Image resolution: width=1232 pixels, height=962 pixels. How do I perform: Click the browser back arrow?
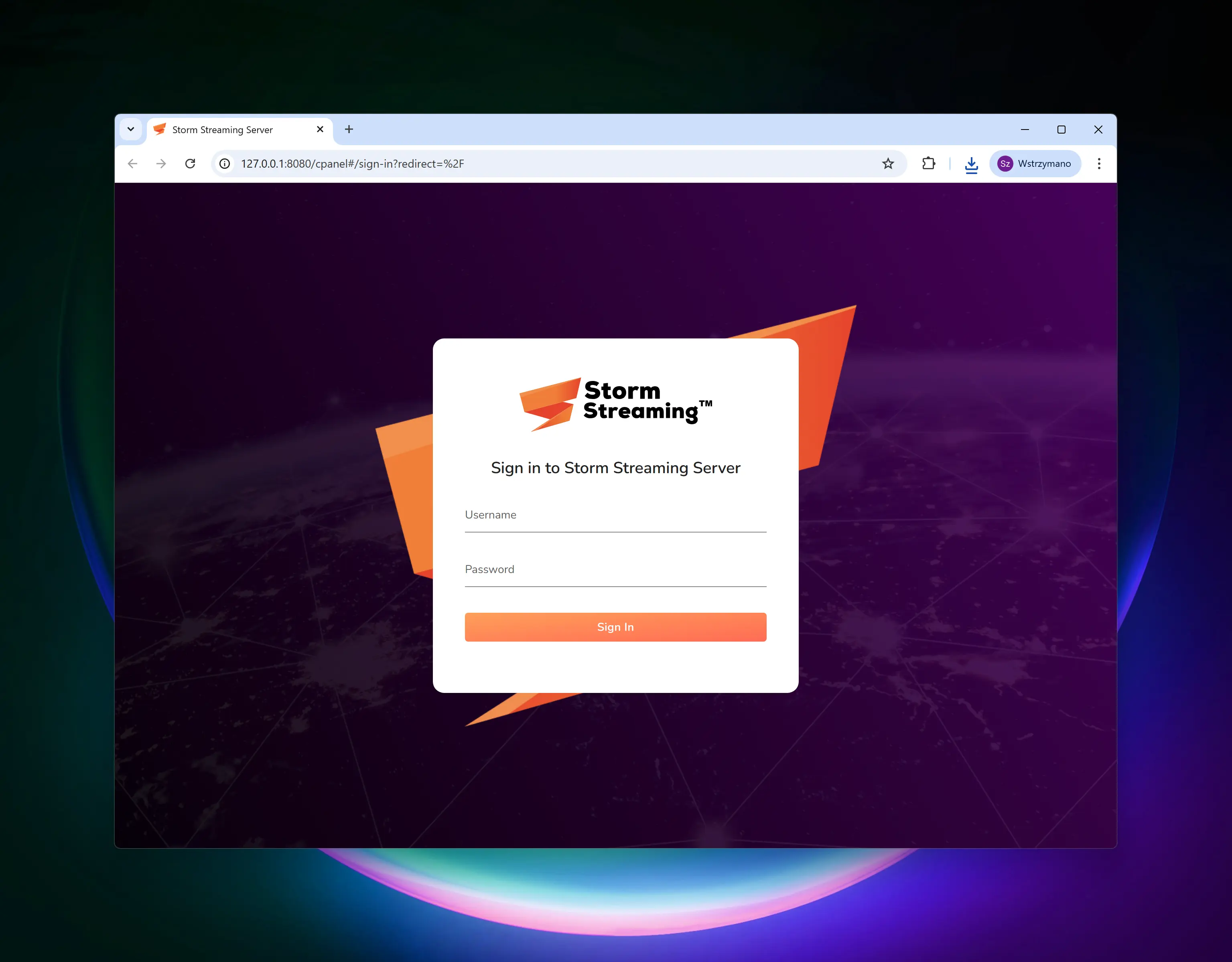(x=132, y=164)
